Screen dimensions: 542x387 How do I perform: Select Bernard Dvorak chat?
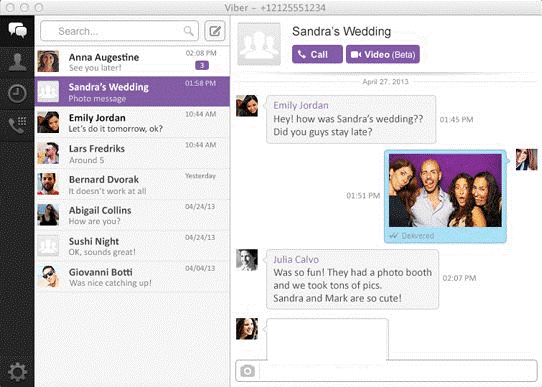(132, 184)
